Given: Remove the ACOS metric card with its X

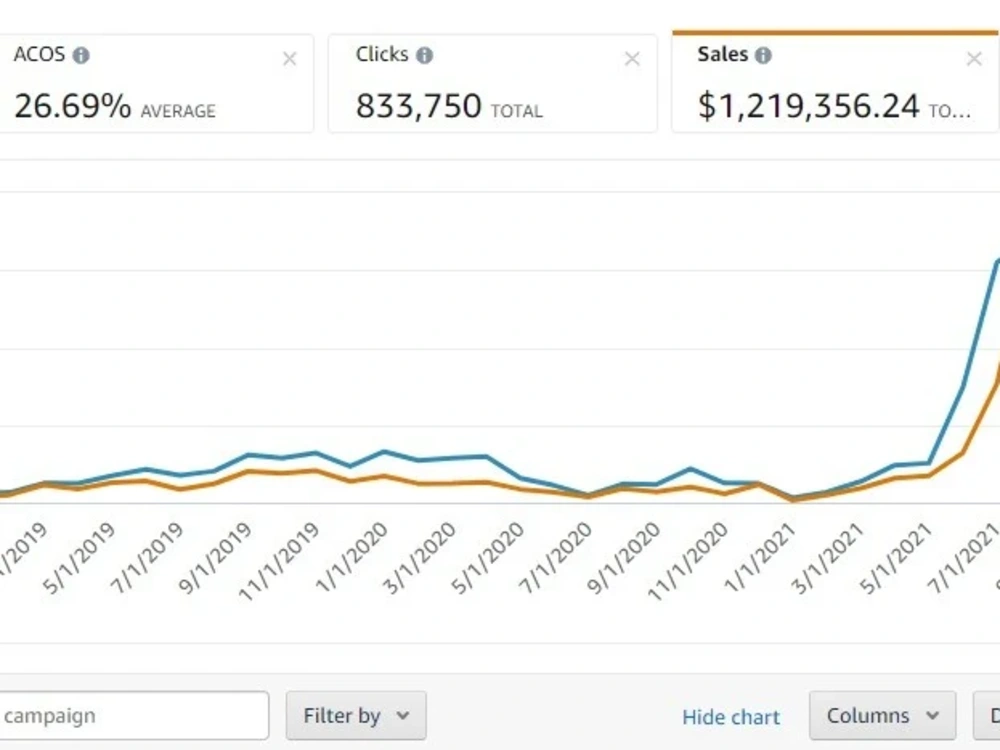Looking at the screenshot, I should tap(289, 59).
